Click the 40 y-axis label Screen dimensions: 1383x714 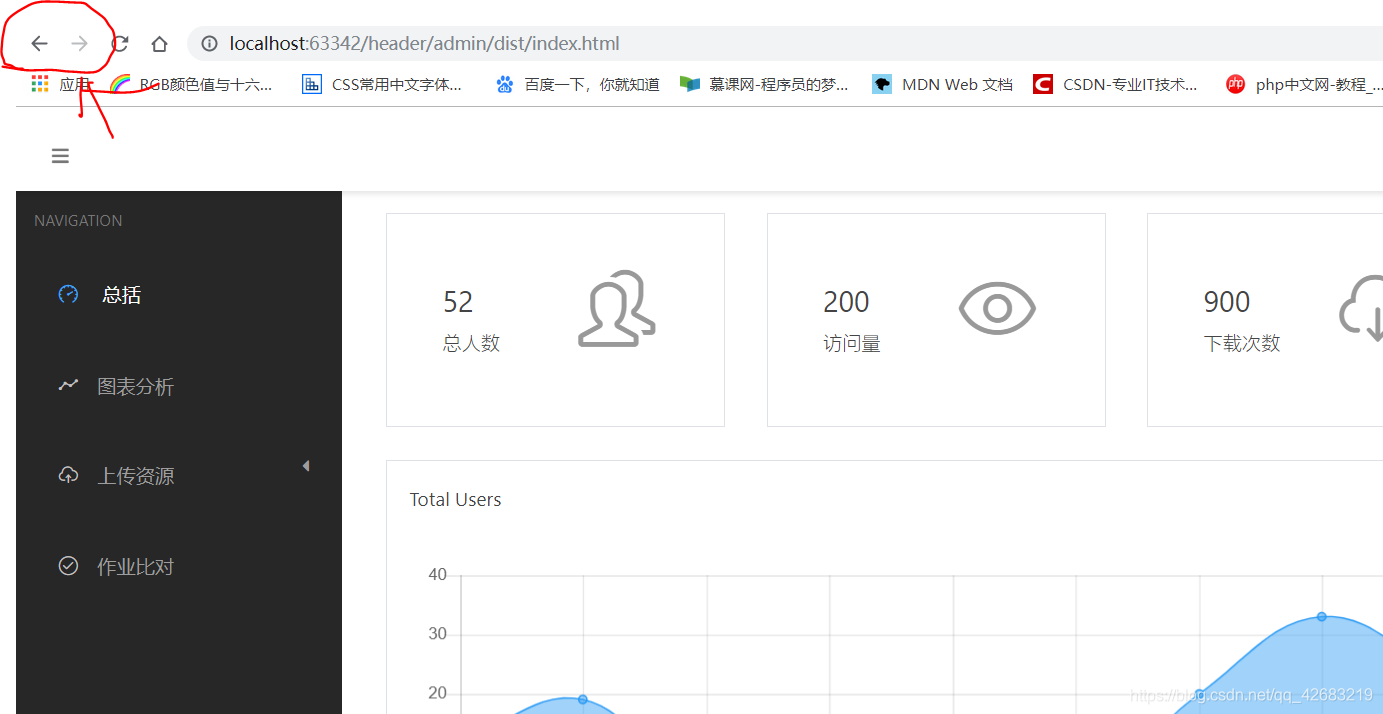pyautogui.click(x=437, y=575)
